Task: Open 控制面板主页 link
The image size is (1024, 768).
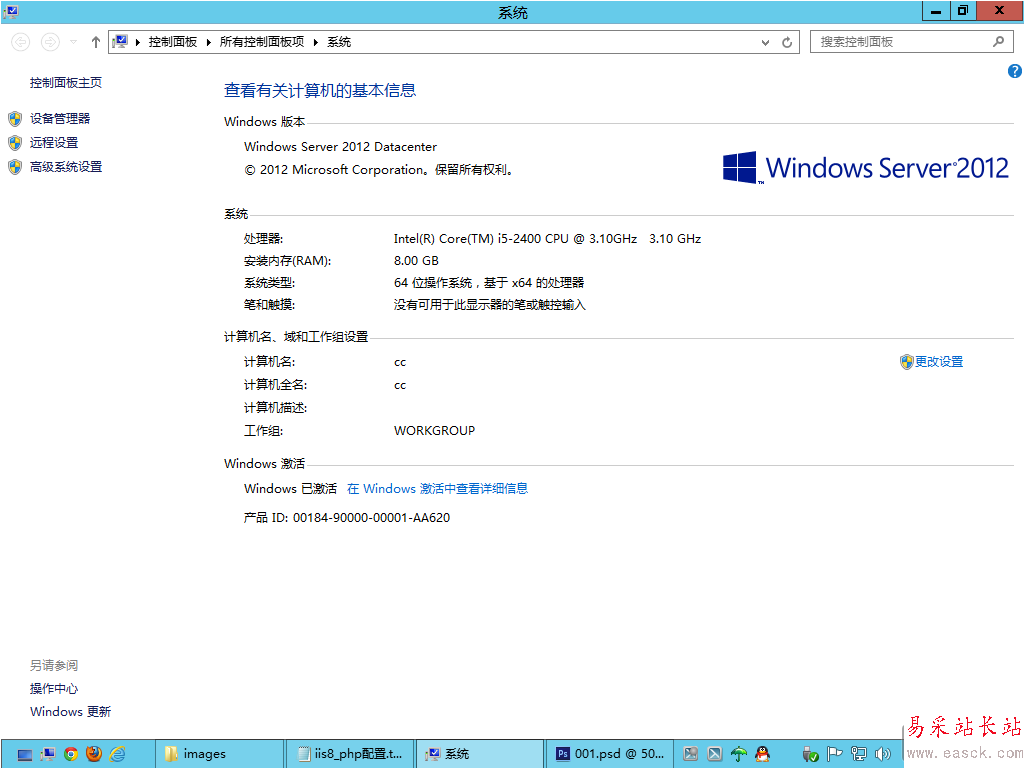Action: [x=65, y=82]
